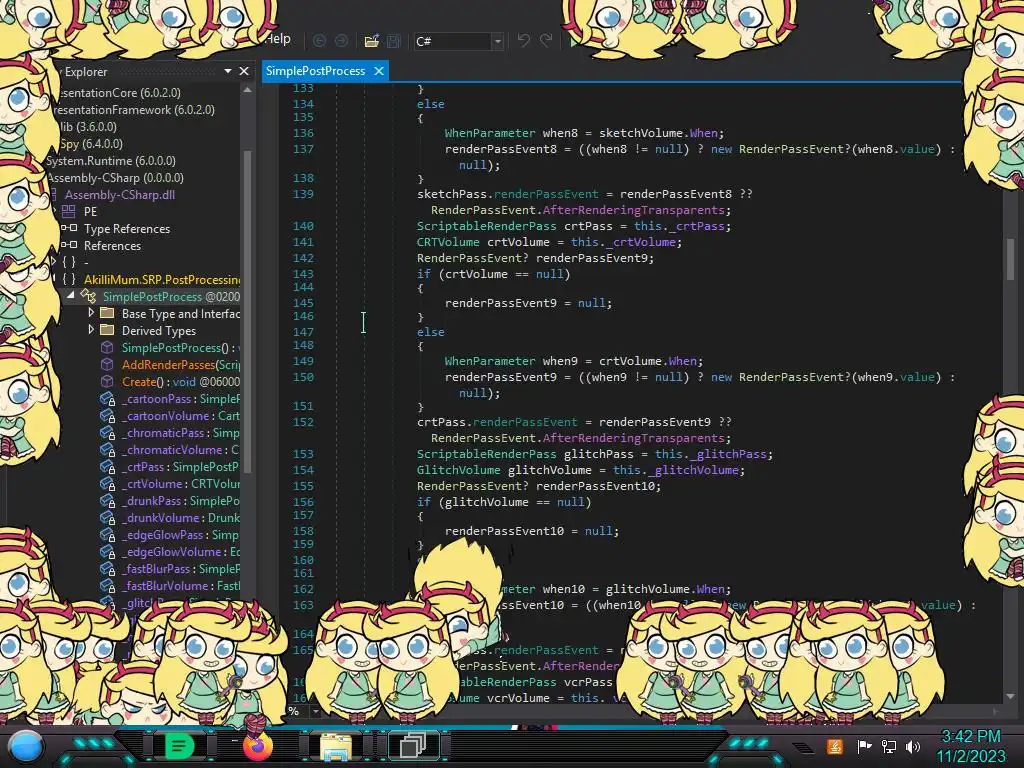Click the Save floppy-disk icon
The height and width of the screenshot is (768, 1024).
pyautogui.click(x=394, y=41)
